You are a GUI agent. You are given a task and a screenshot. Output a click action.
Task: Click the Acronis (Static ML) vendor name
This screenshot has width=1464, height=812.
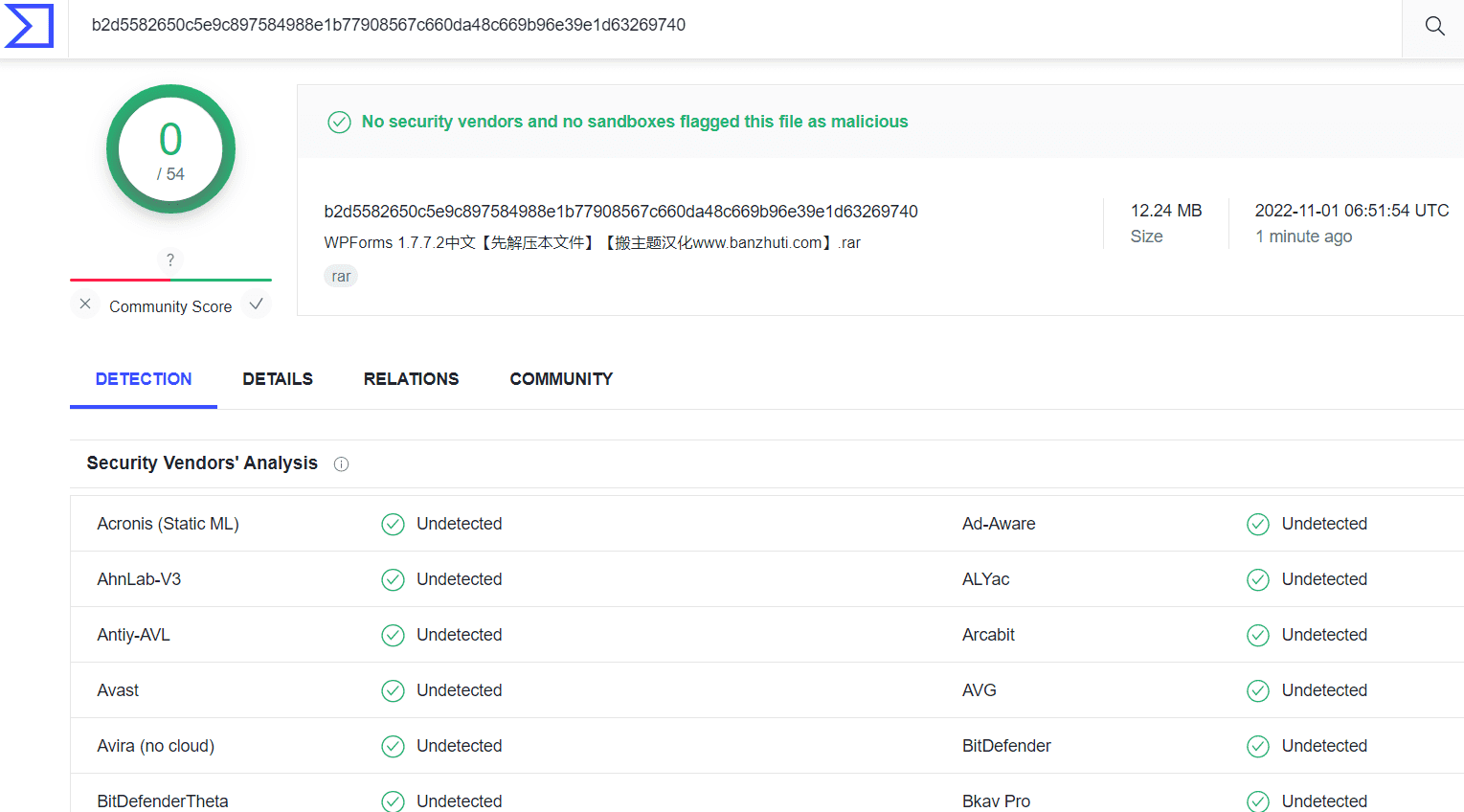click(x=168, y=524)
